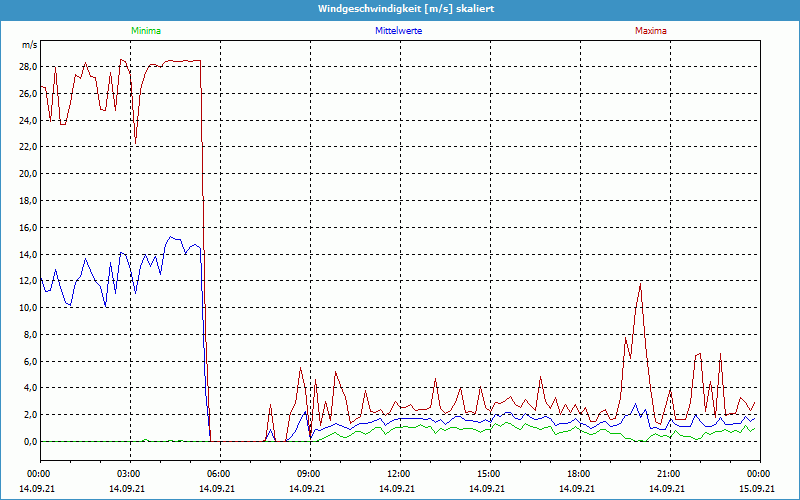Click the 15.09.21 date label

pyautogui.click(x=758, y=489)
